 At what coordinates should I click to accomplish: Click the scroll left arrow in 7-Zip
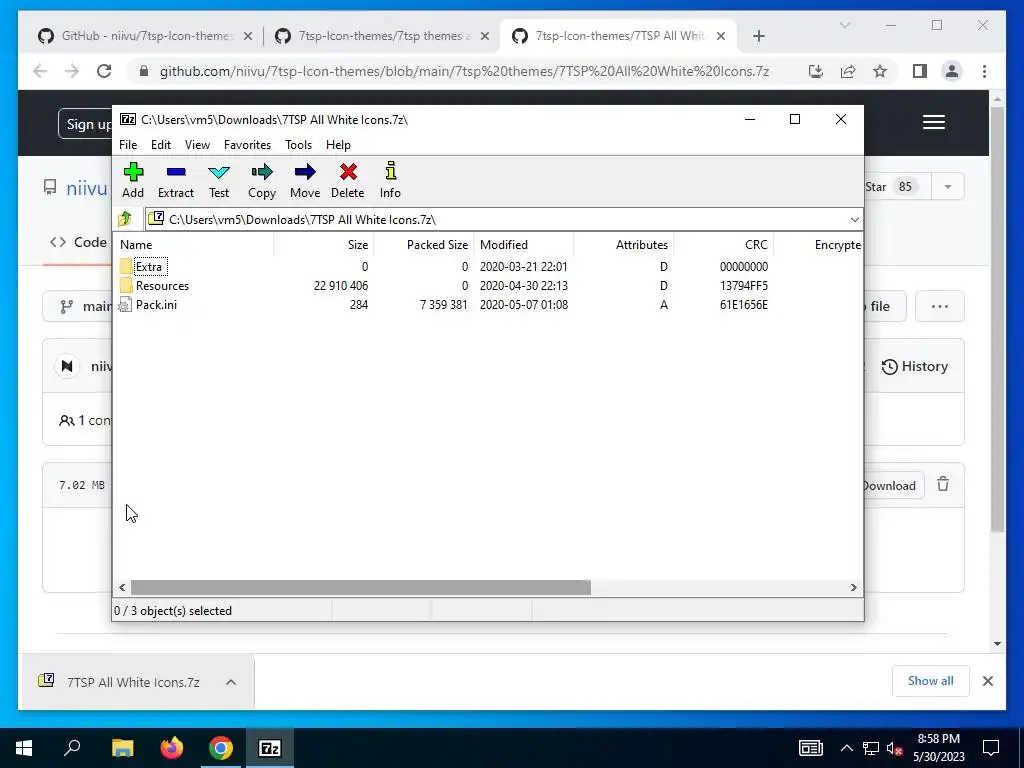(x=122, y=588)
